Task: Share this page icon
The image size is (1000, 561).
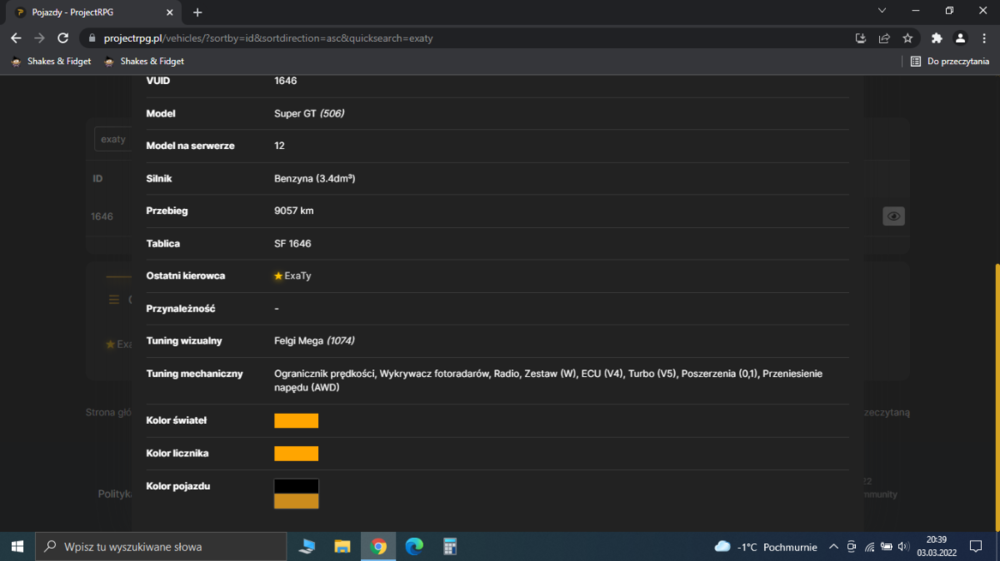Action: tap(884, 38)
